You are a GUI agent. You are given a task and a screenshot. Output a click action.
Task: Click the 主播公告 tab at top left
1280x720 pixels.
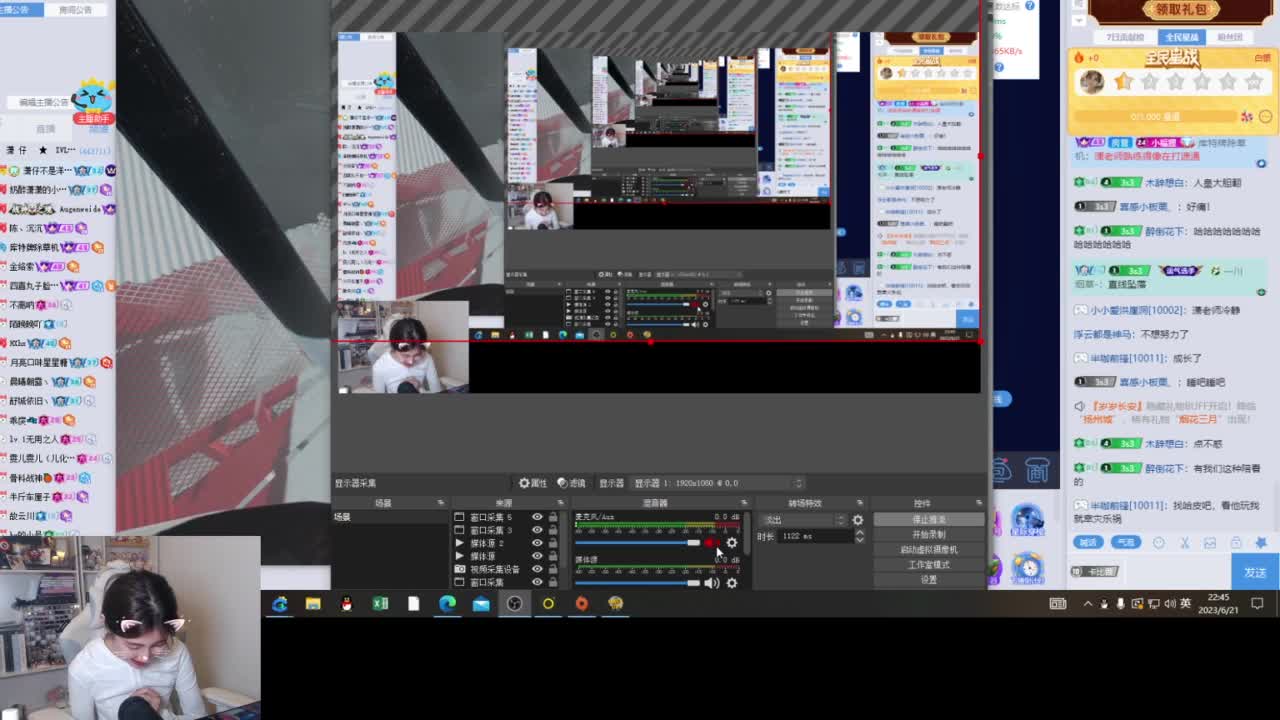click(22, 9)
